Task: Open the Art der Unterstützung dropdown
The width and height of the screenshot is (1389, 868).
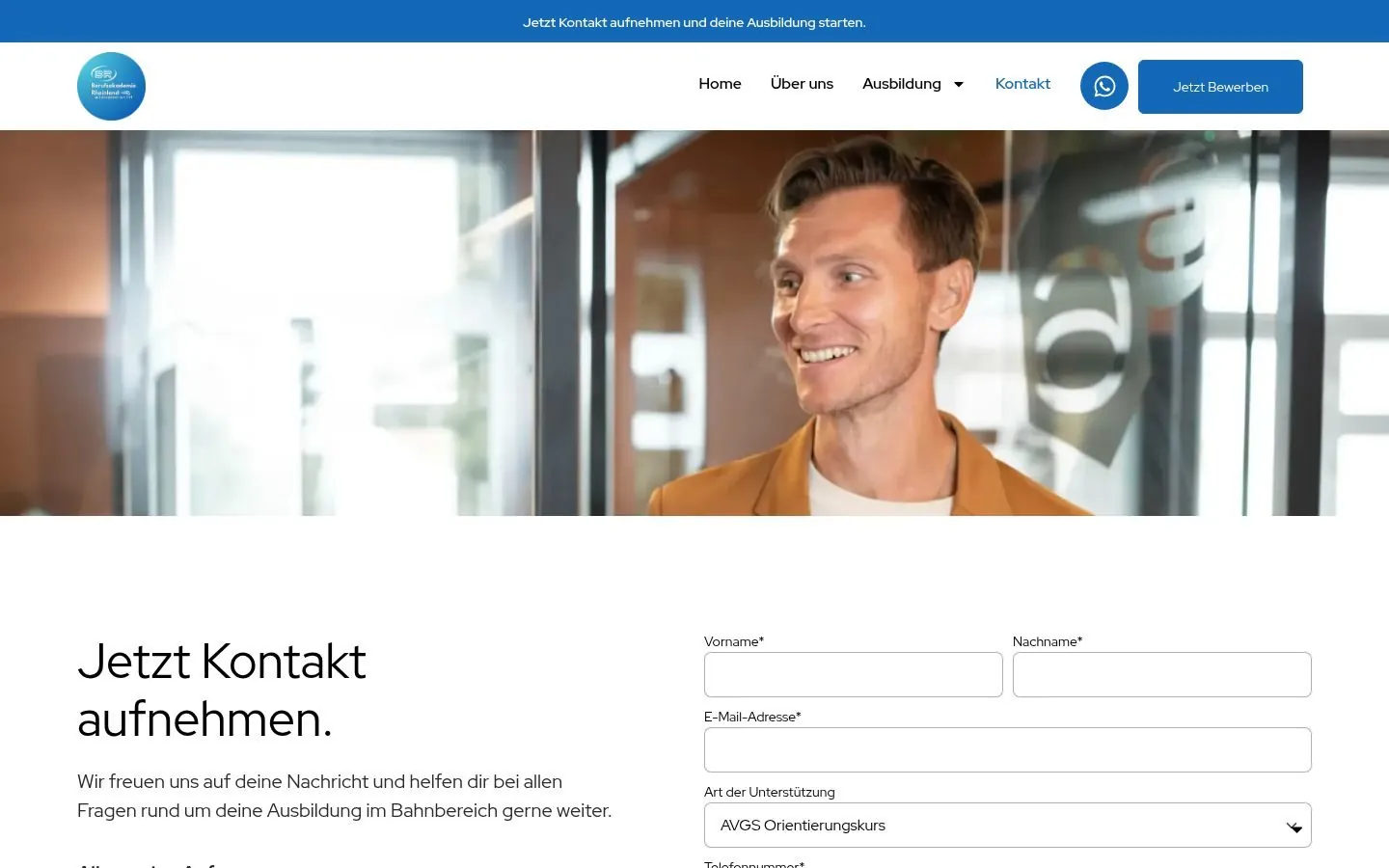Action: coord(1008,825)
